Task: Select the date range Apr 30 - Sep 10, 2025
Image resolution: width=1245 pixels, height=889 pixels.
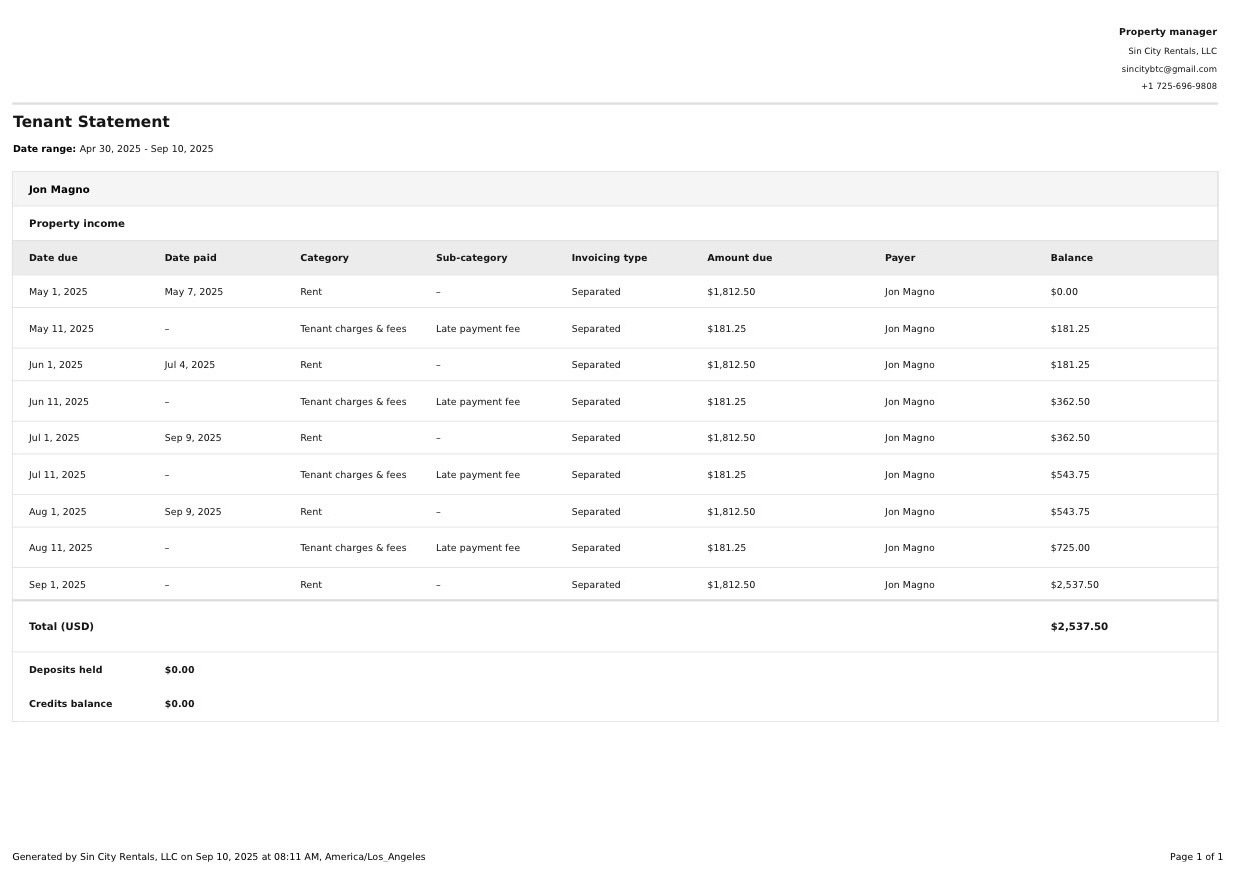Action: [x=146, y=149]
